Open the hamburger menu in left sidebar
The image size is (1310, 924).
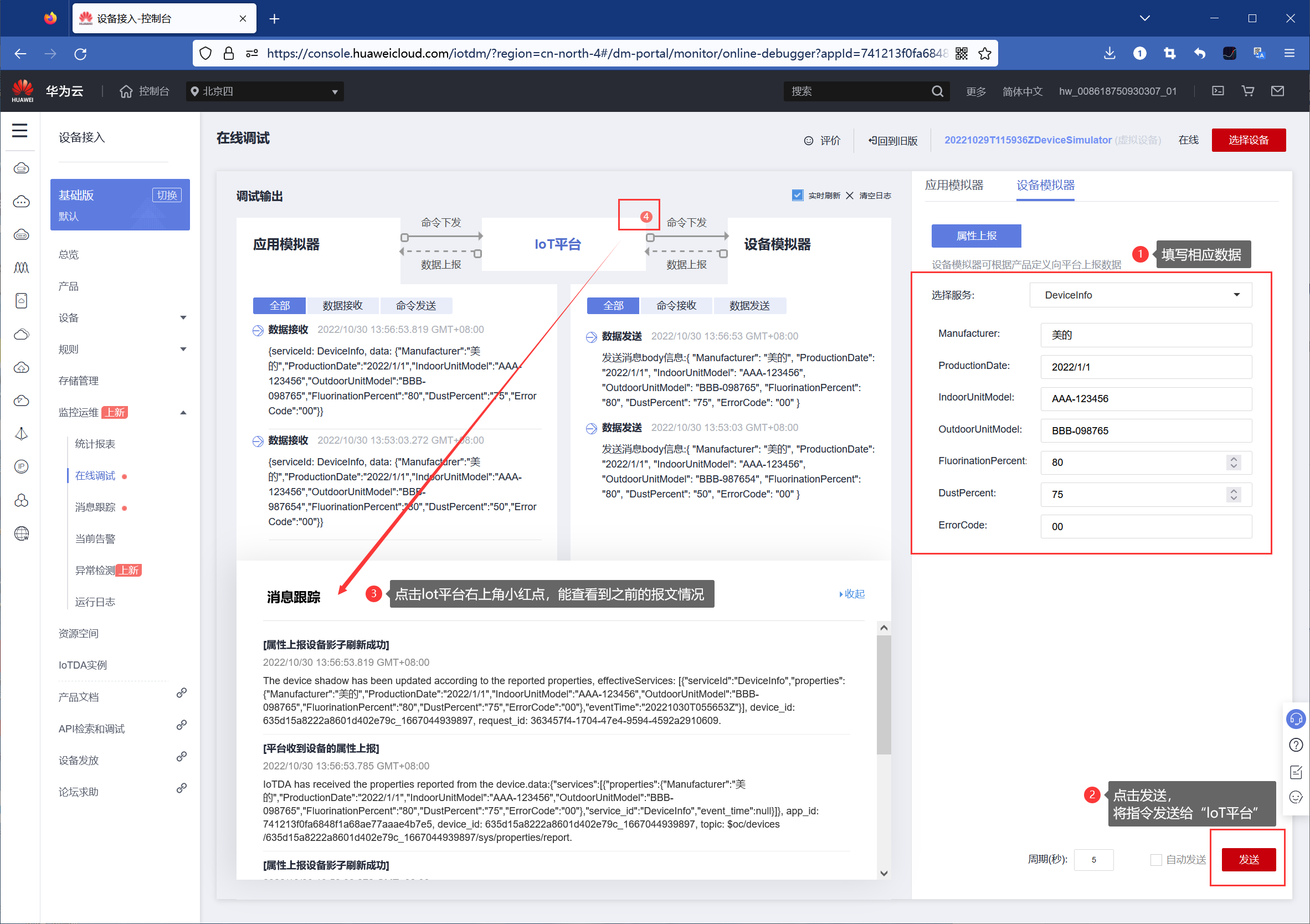tap(20, 131)
